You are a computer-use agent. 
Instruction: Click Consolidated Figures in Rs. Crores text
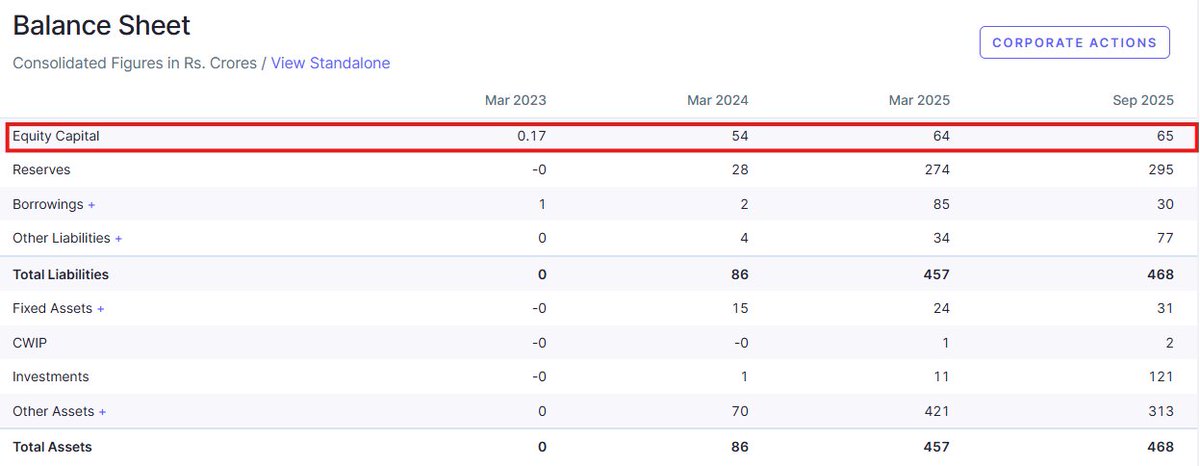pos(135,63)
